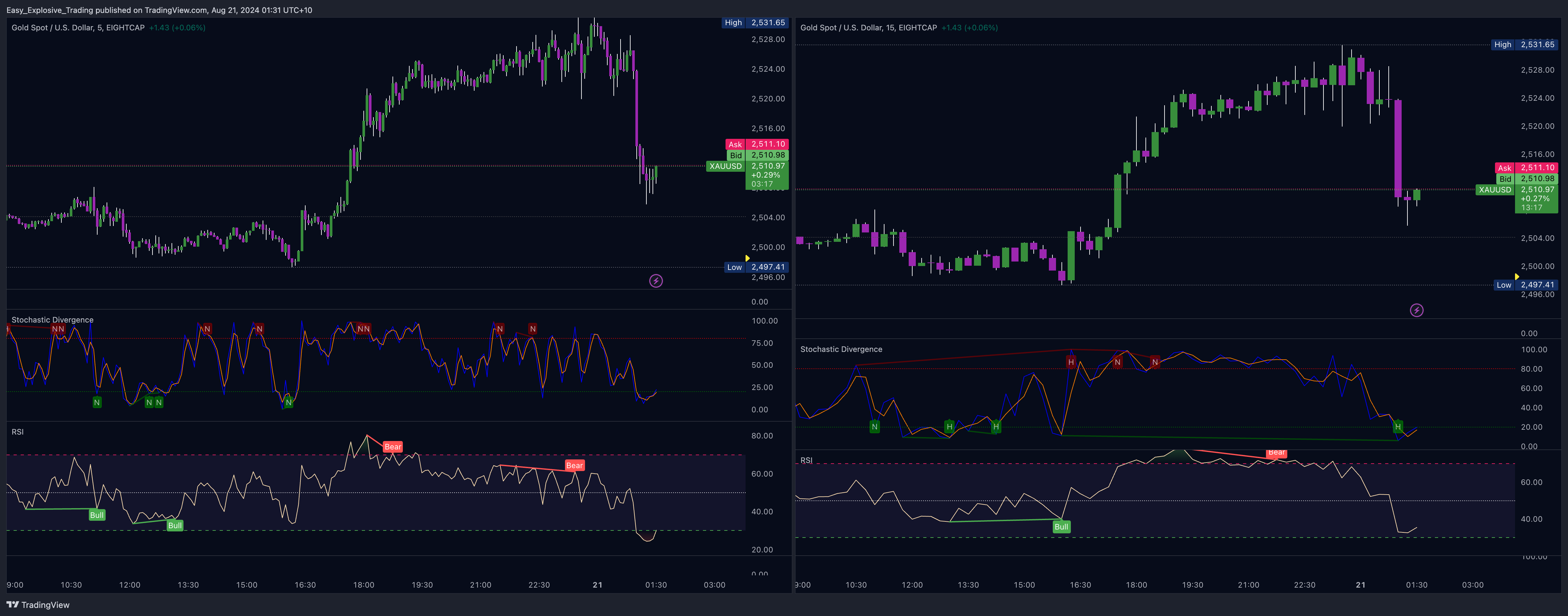Click the Ask 2,511.10 tag on 15-minute chart
This screenshot has height=616, width=1568.
(1526, 168)
